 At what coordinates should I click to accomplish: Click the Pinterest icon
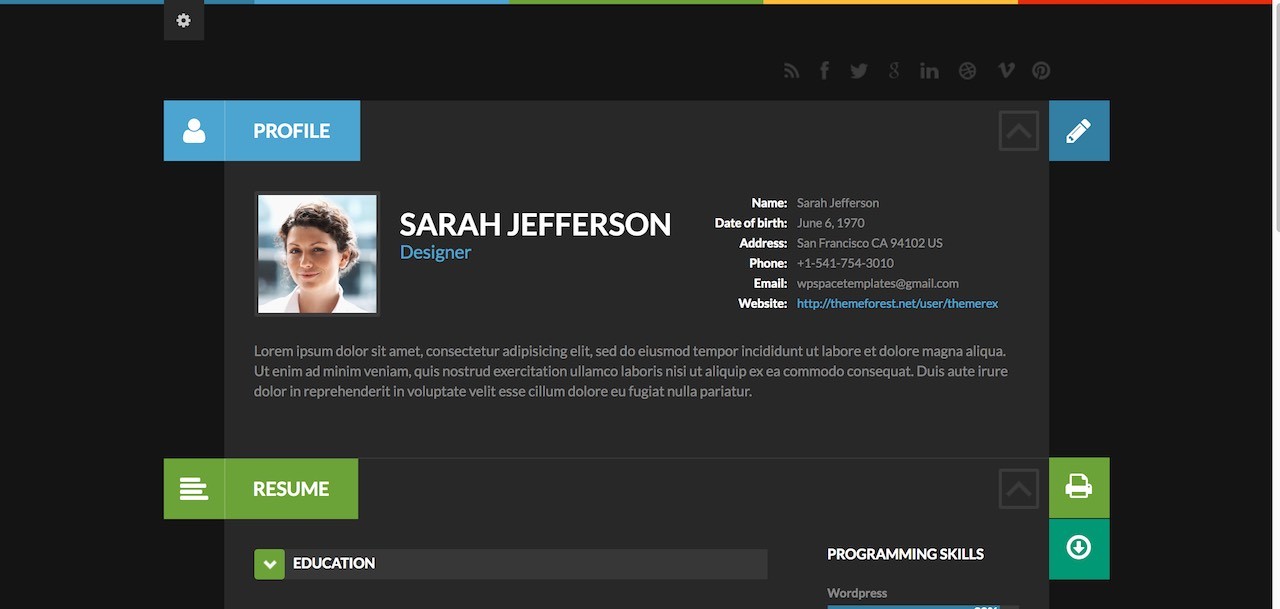(1041, 71)
